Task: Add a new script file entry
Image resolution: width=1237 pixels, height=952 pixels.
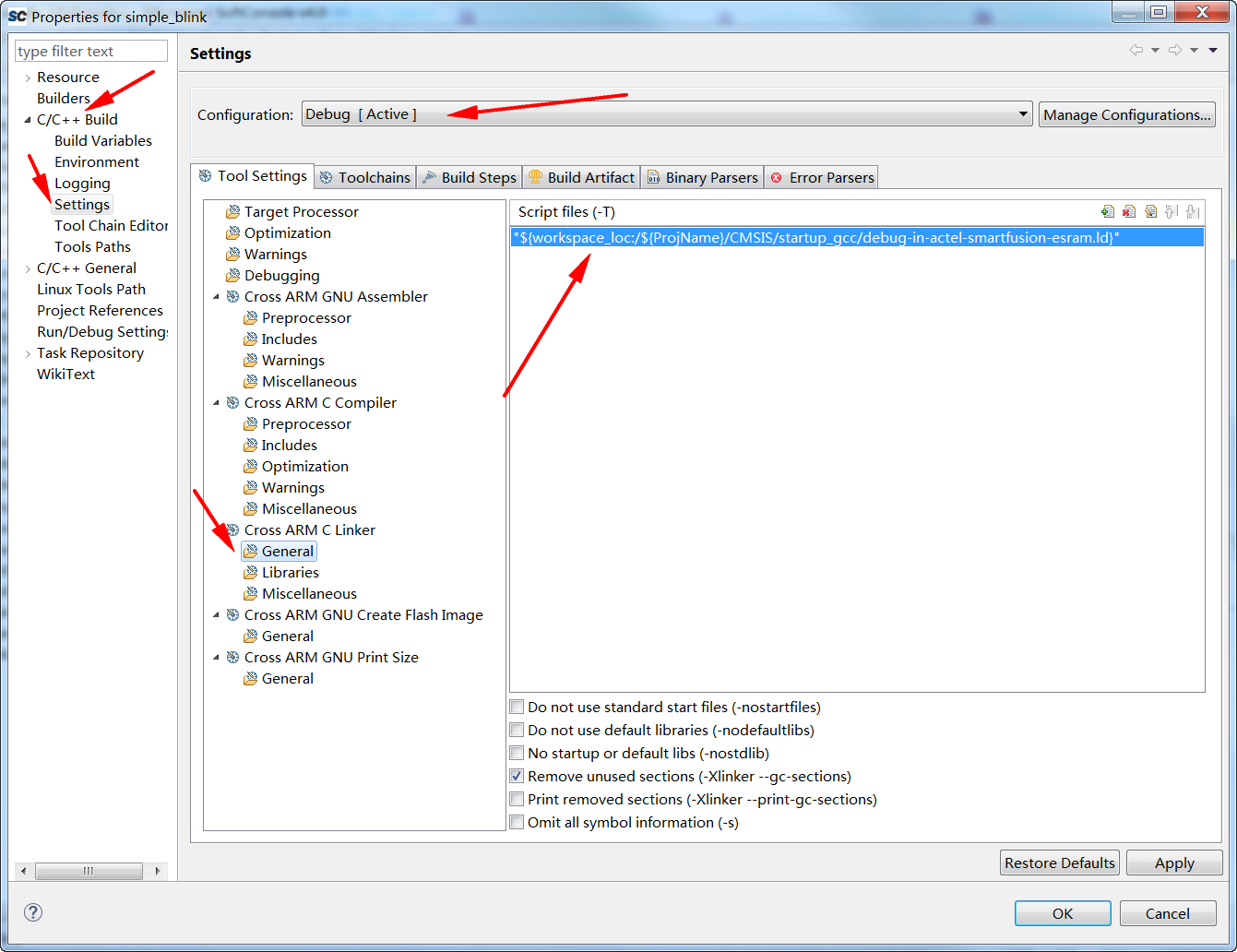Action: 1107,211
